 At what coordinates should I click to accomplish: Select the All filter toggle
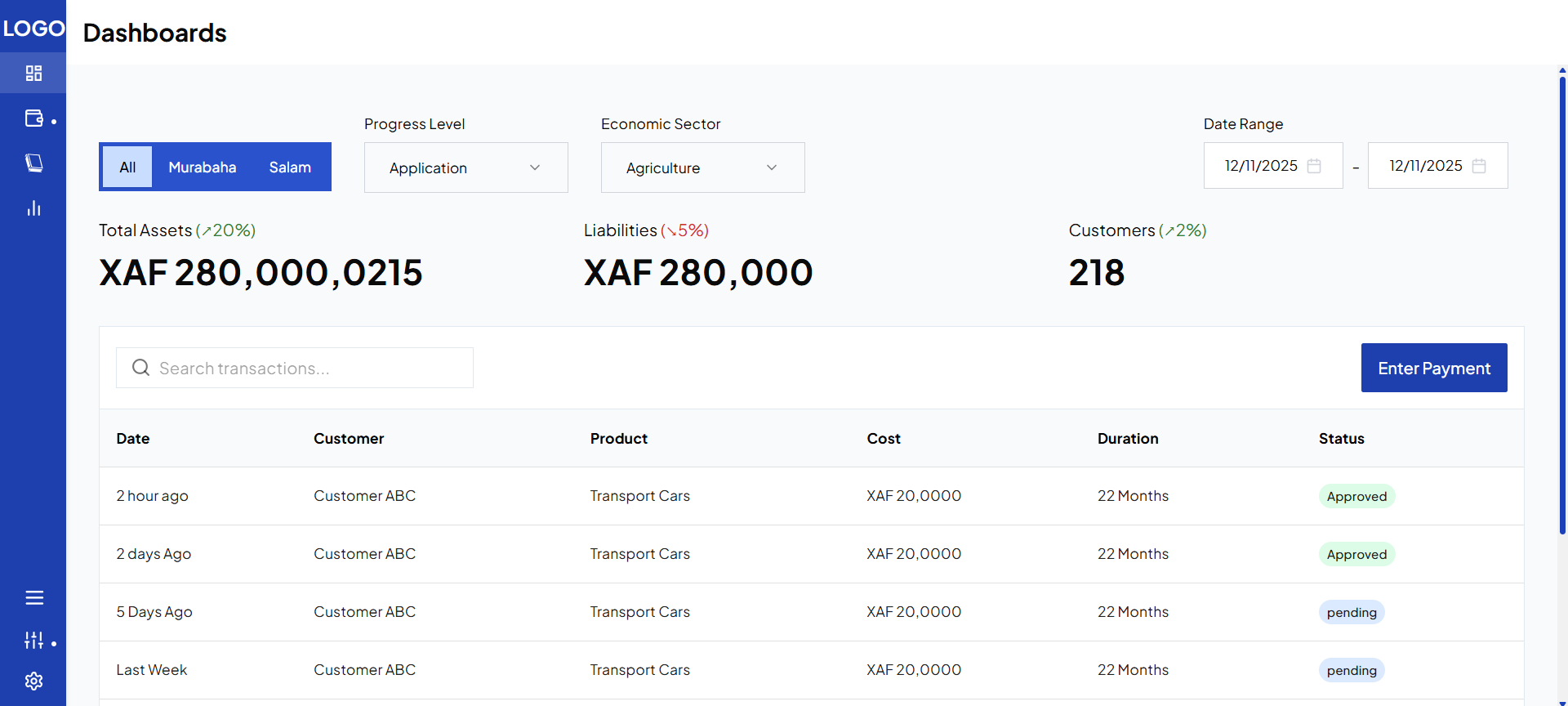[x=127, y=168]
